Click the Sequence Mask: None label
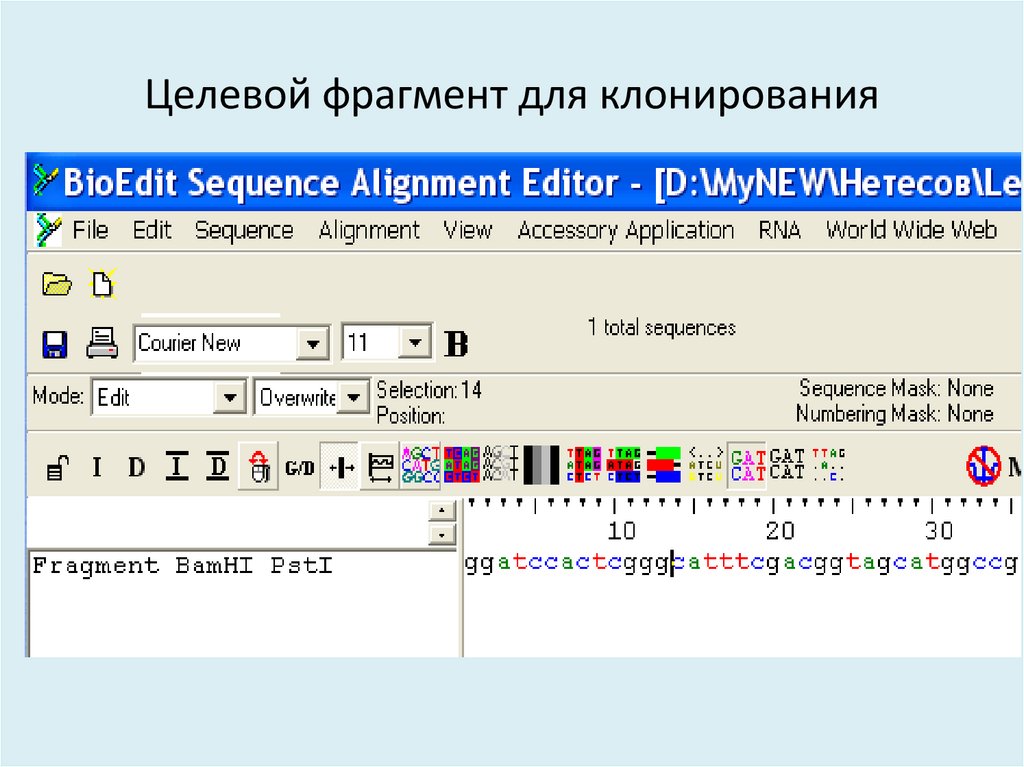This screenshot has width=1024, height=767. pyautogui.click(x=896, y=388)
